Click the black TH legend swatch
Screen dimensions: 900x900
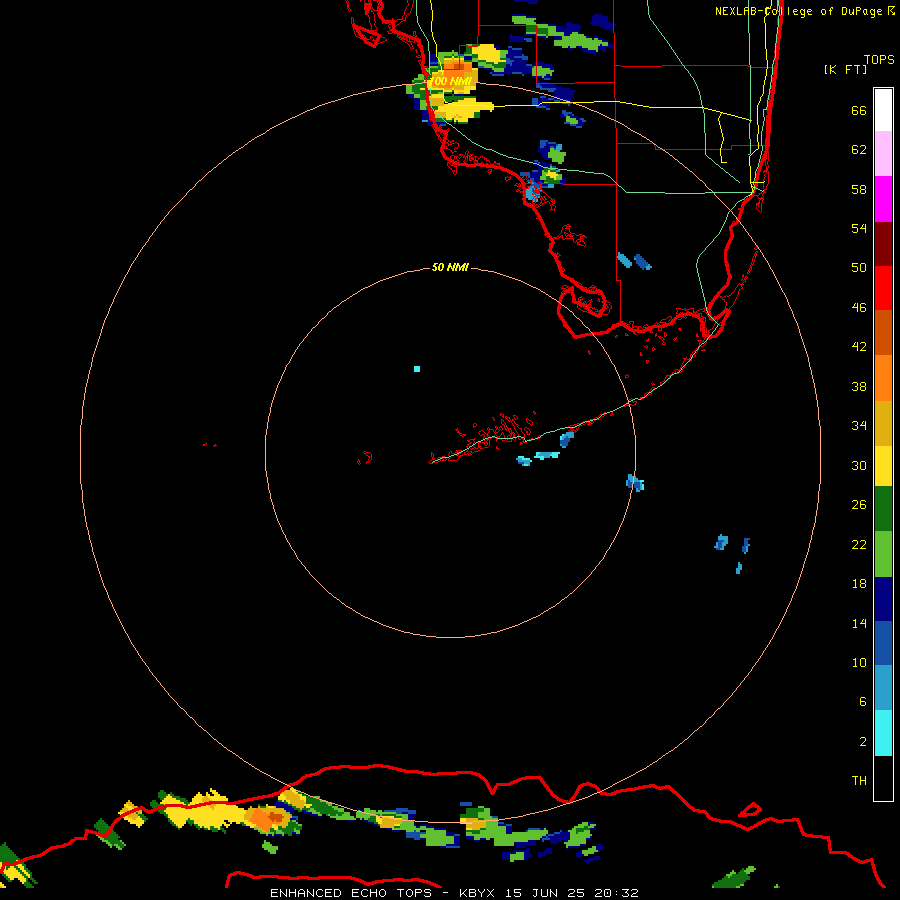tap(883, 778)
